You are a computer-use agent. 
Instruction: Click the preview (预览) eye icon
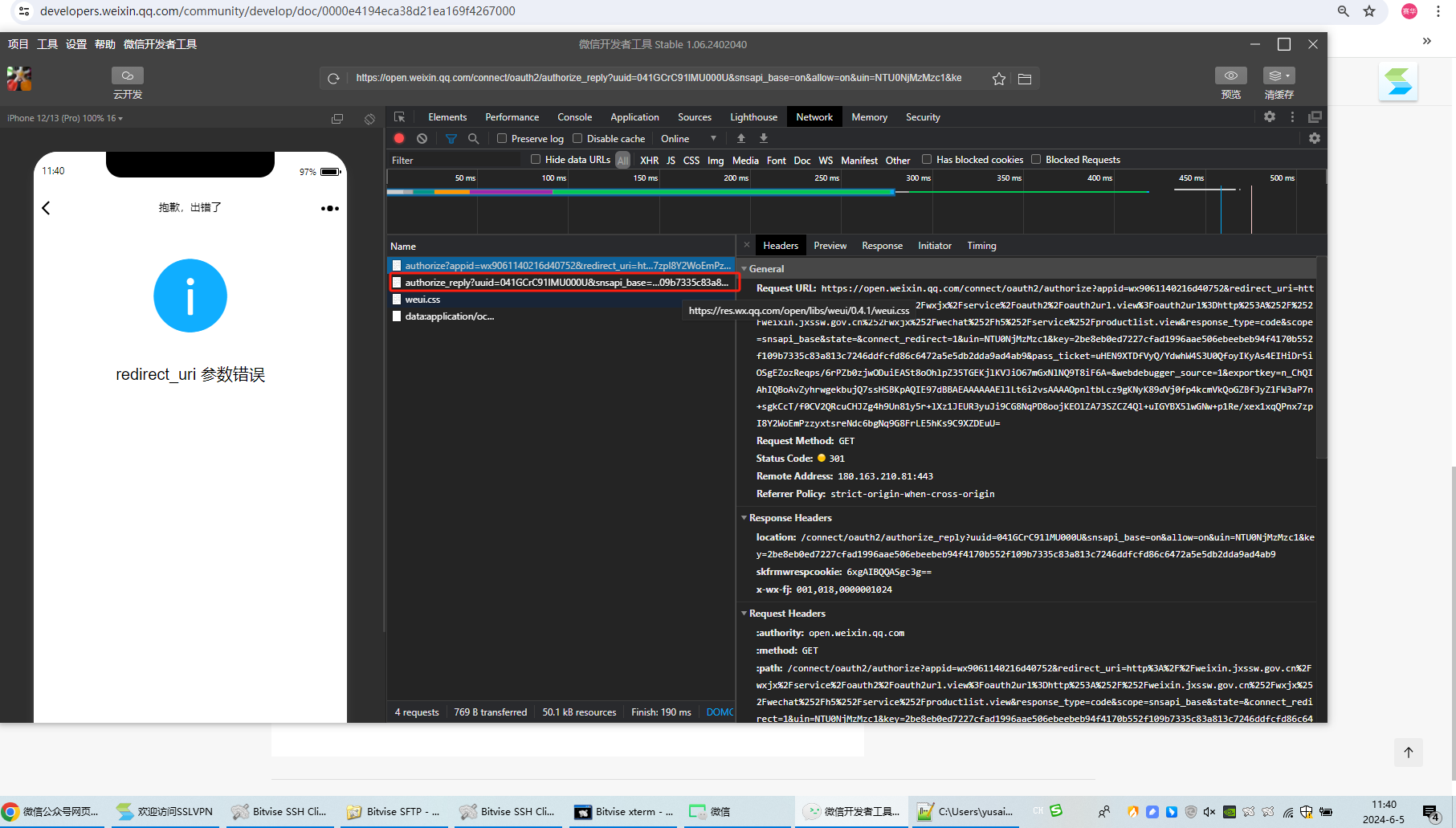pos(1230,75)
